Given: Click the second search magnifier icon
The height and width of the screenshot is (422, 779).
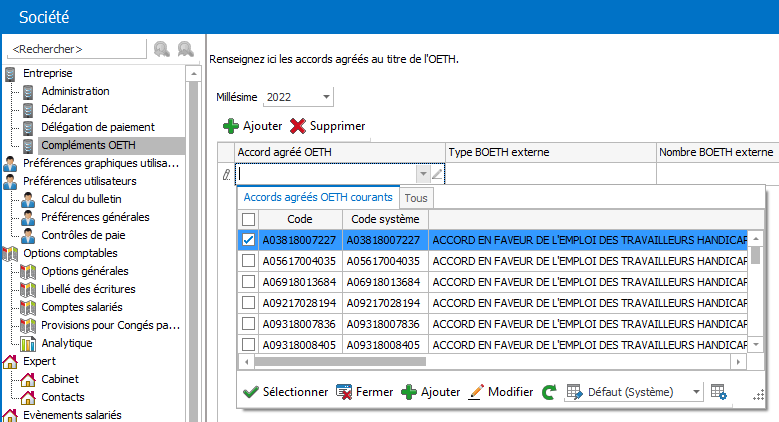Looking at the screenshot, I should click(185, 49).
